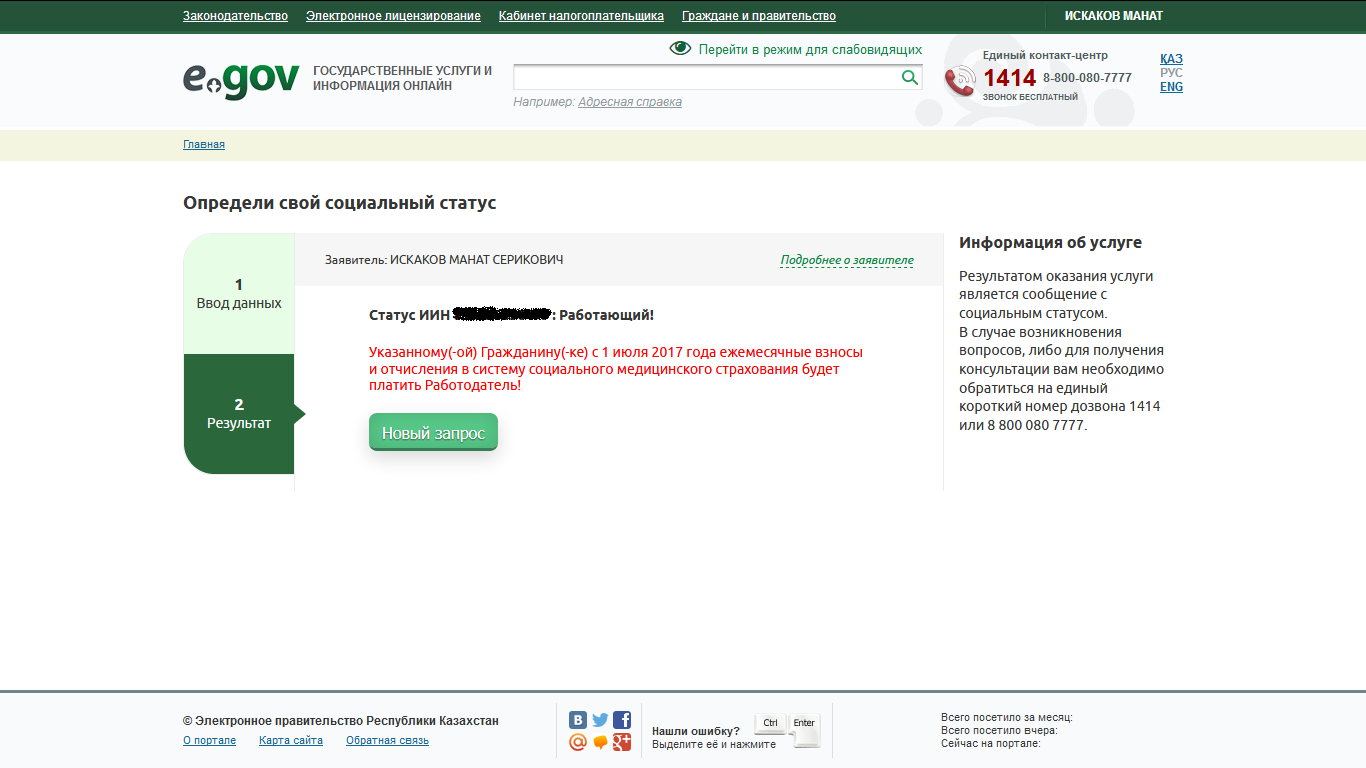Open Кабинет налогоплательщика menu item
Viewport: 1366px width, 768px height.
581,16
